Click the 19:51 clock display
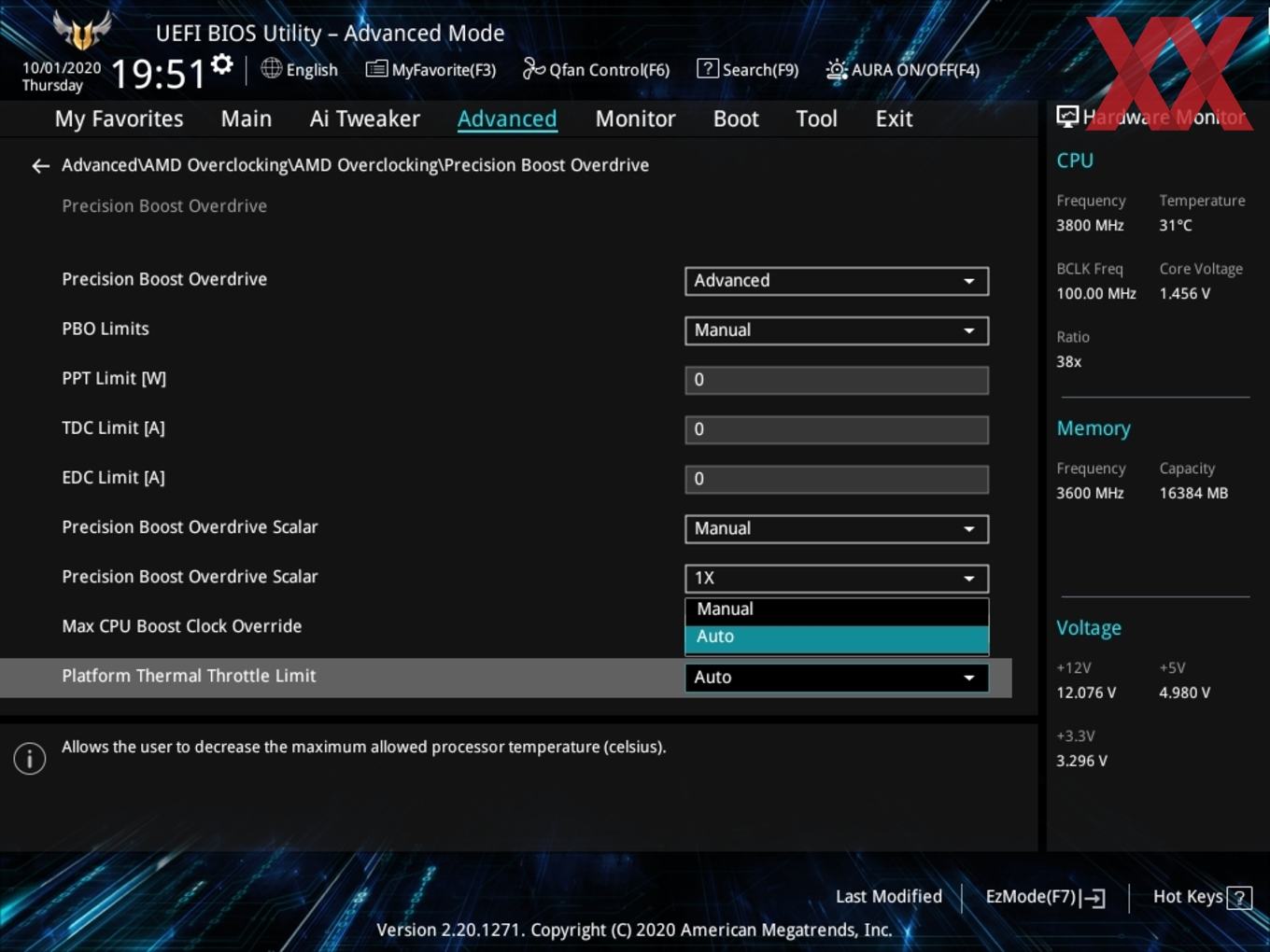Image resolution: width=1270 pixels, height=952 pixels. [x=158, y=74]
